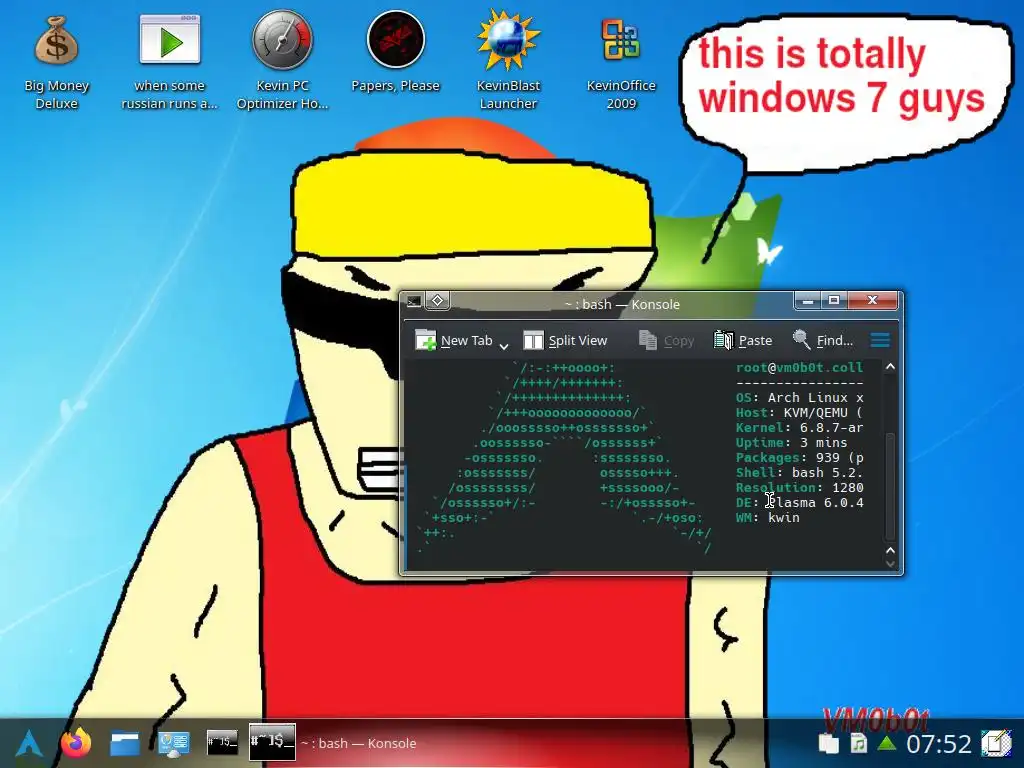Image resolution: width=1024 pixels, height=768 pixels.
Task: Open the "when some russian runs a..." desktop shortcut
Action: pyautogui.click(x=169, y=62)
